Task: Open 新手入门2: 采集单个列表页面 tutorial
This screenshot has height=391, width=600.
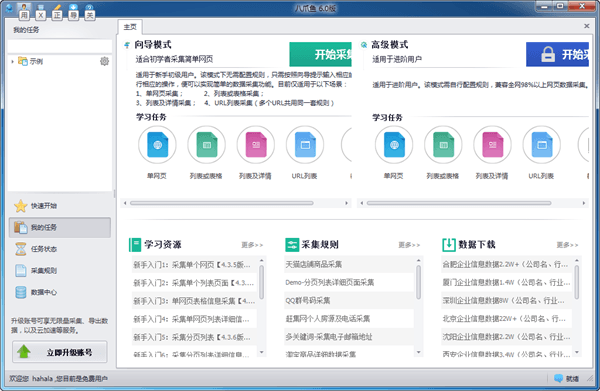Action: coord(194,283)
